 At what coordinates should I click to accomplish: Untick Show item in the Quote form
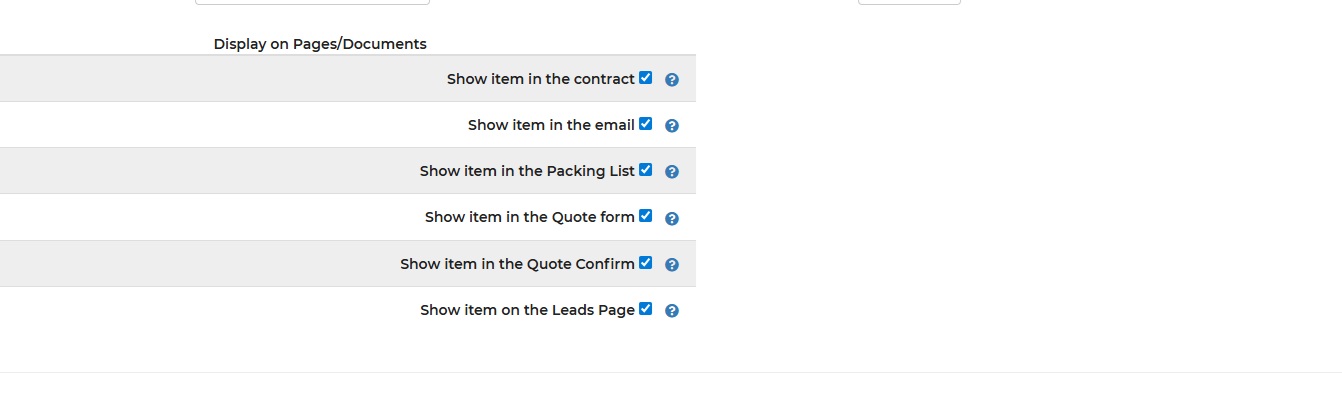pyautogui.click(x=645, y=215)
